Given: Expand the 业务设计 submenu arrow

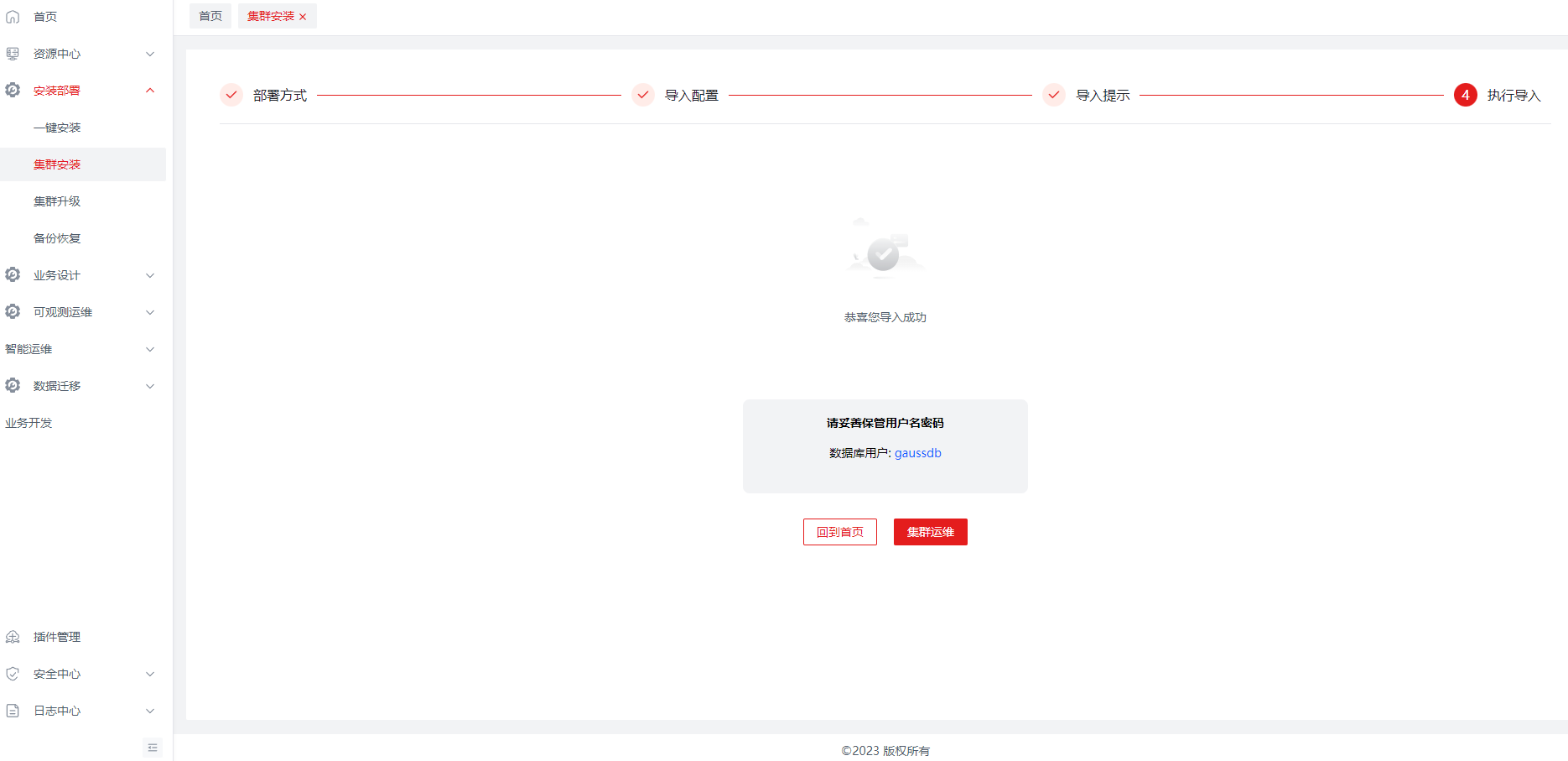Looking at the screenshot, I should click(150, 275).
